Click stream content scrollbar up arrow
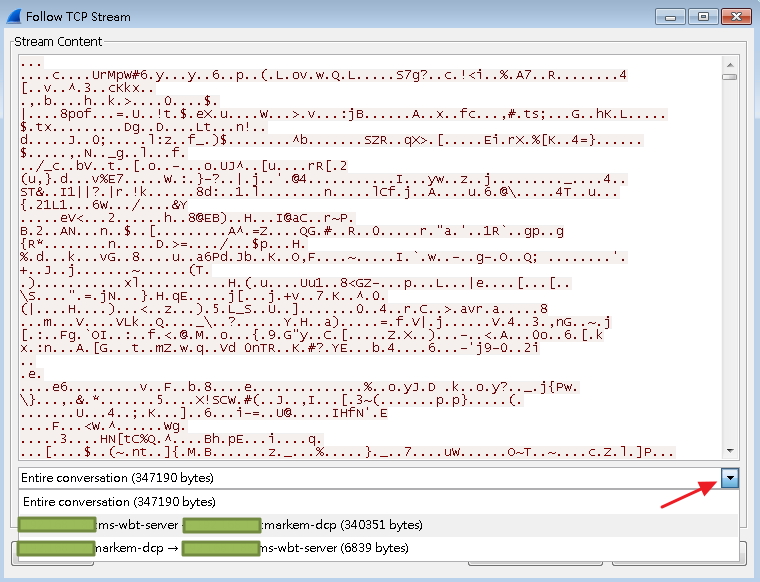 click(730, 64)
